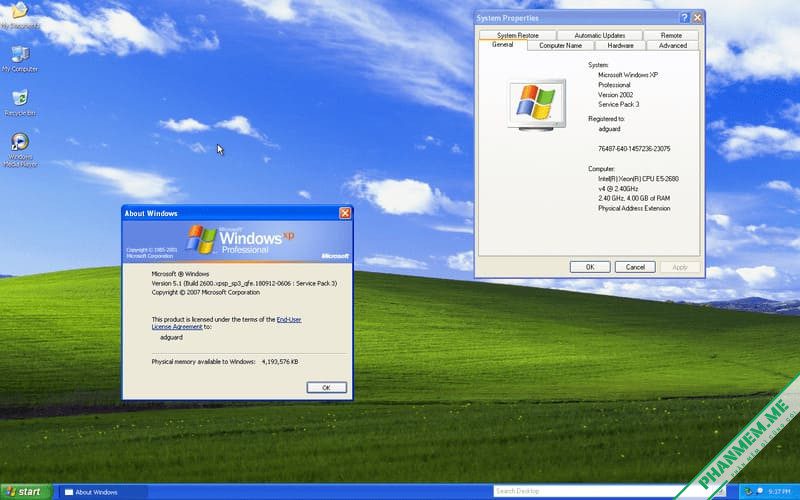Click "Version 2002" in System Properties
Viewport: 800px width, 500px height.
tap(615, 94)
